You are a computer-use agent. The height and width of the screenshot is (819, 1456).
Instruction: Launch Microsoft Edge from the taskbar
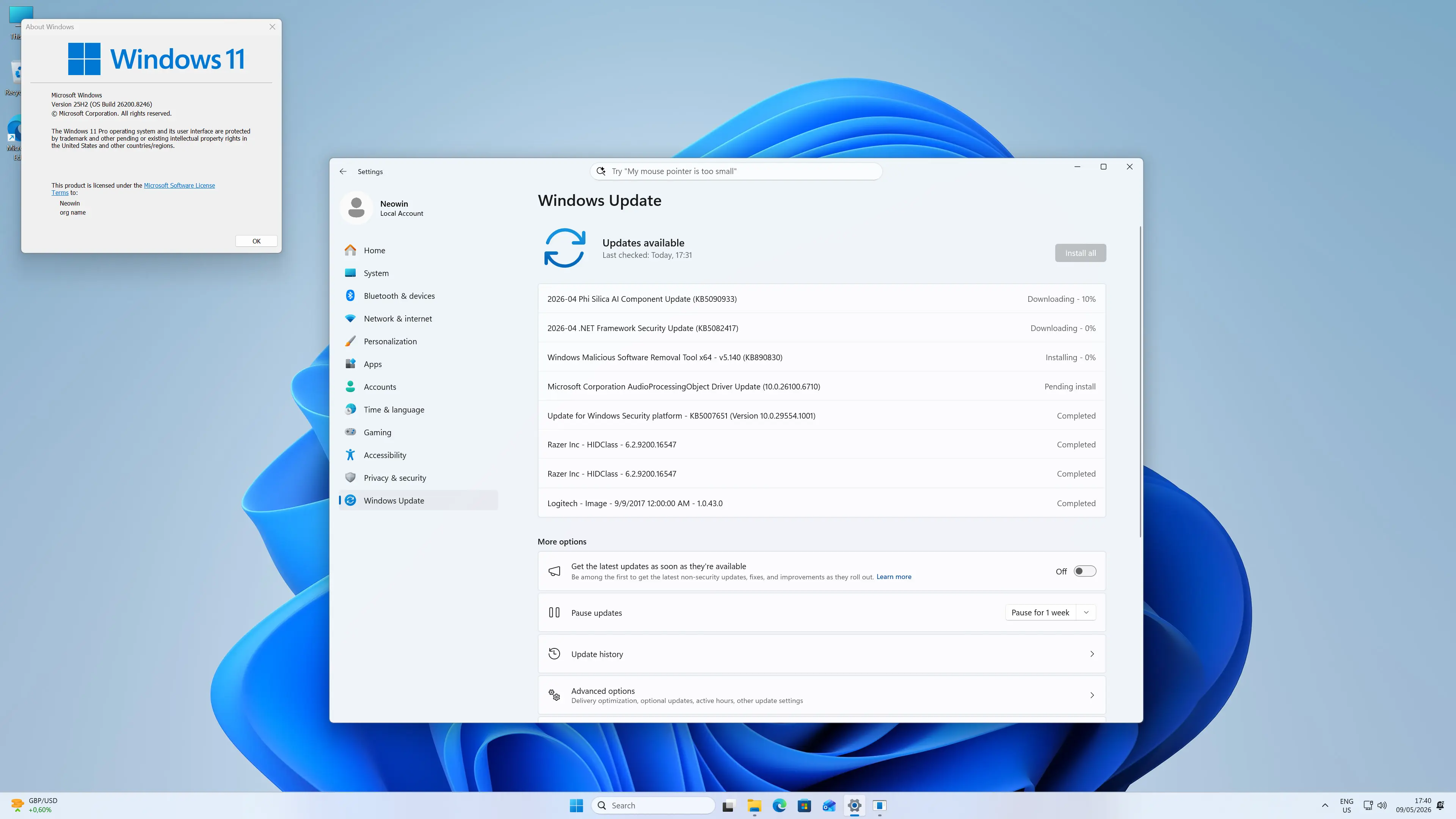point(780,805)
